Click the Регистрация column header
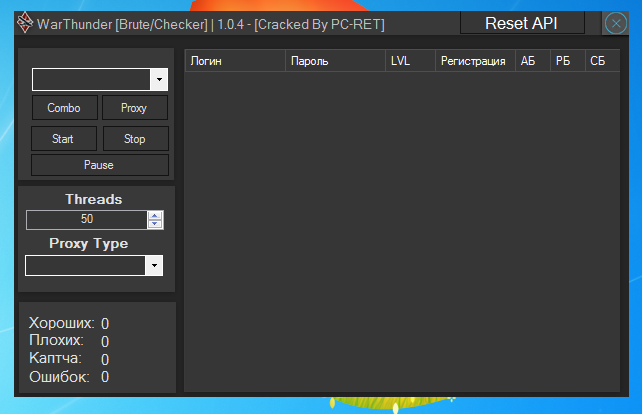The height and width of the screenshot is (414, 642). coord(474,62)
